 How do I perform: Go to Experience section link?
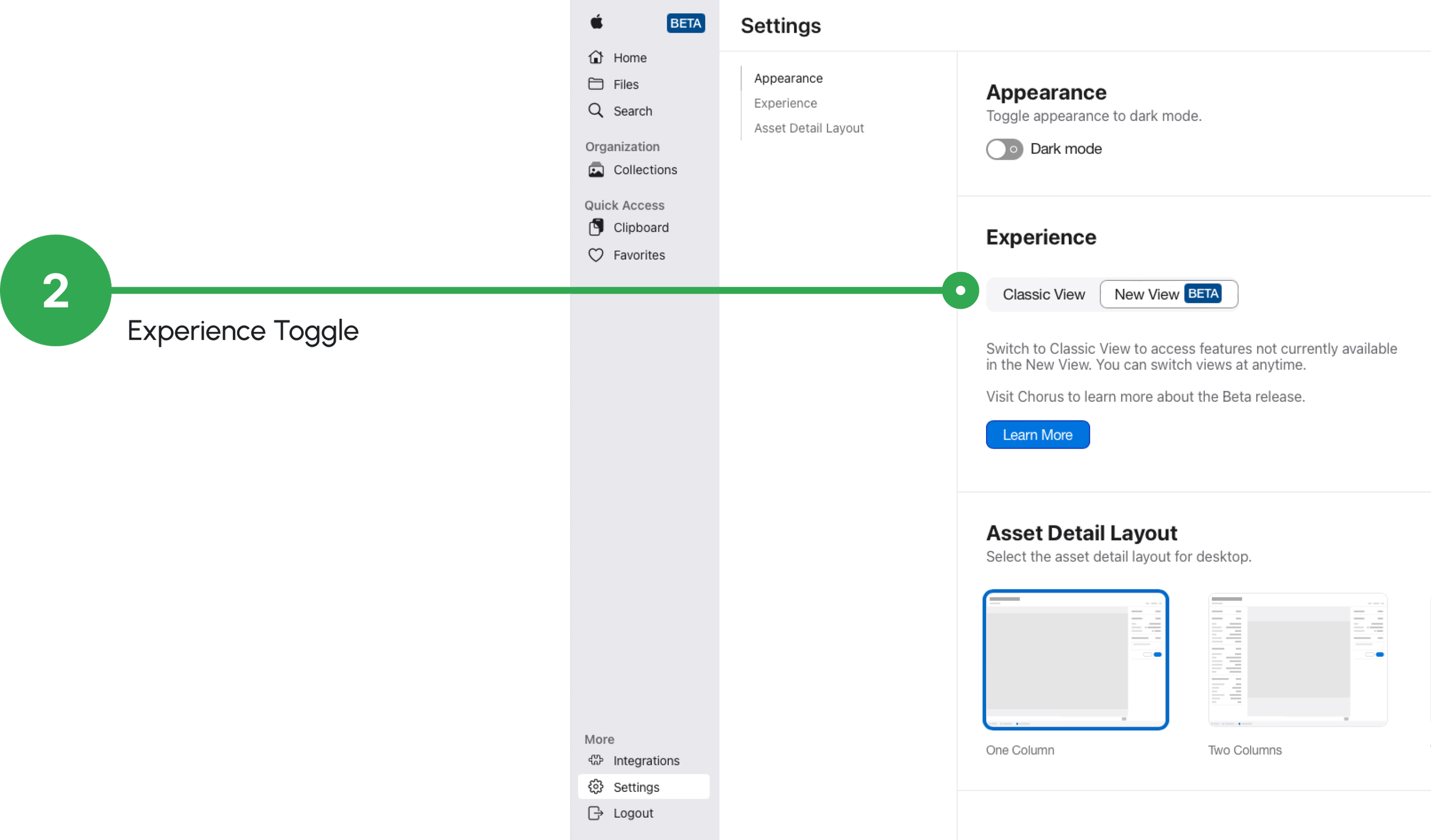(785, 103)
